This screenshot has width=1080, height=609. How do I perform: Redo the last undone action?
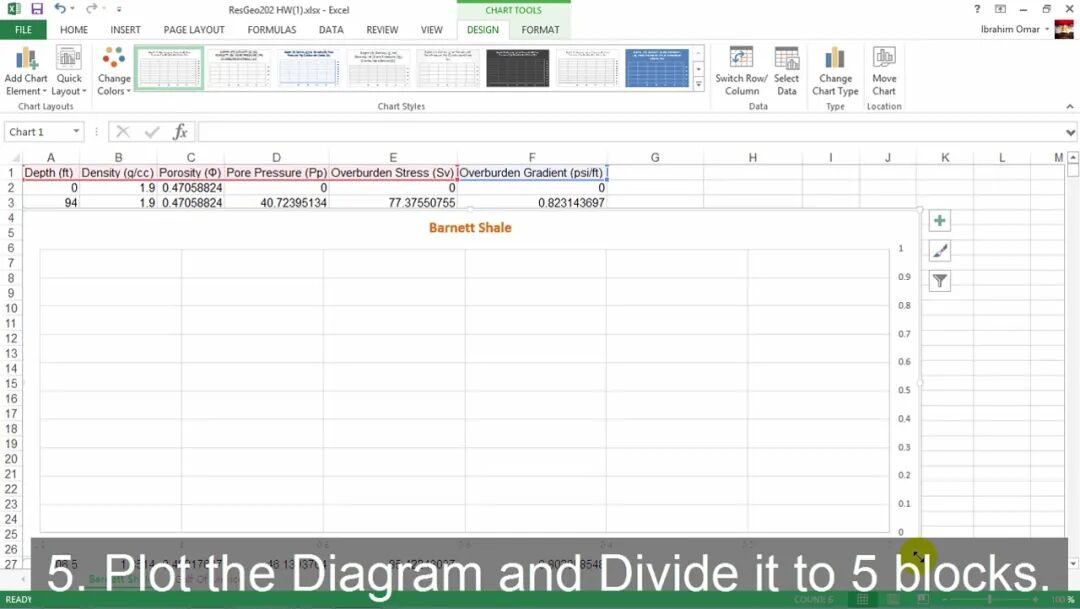91,9
